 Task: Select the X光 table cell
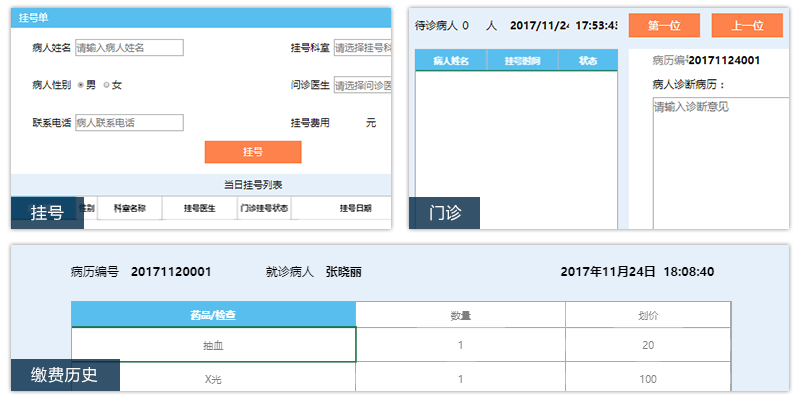click(x=213, y=379)
